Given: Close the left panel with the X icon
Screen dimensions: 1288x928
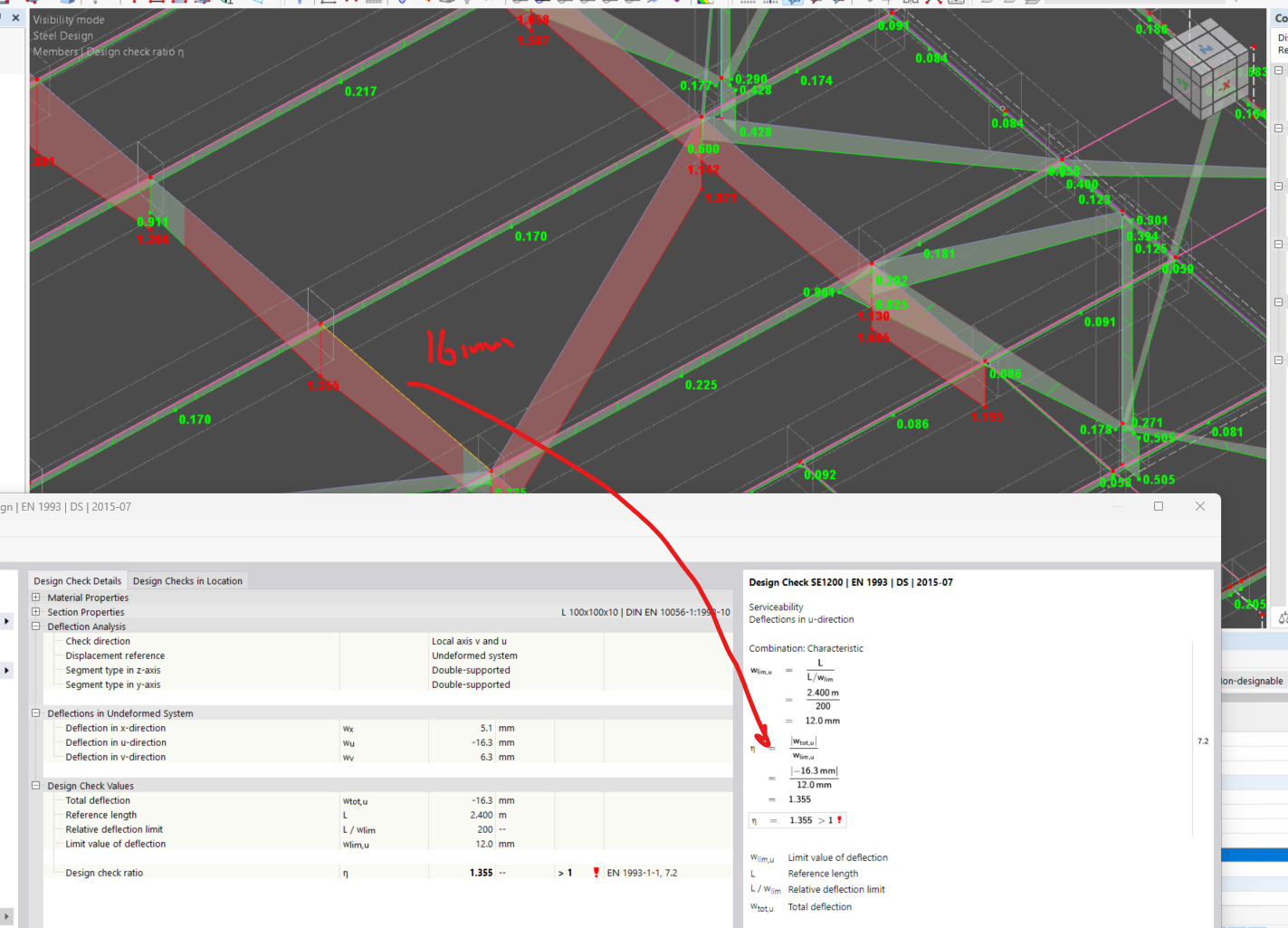Looking at the screenshot, I should tap(15, 18).
